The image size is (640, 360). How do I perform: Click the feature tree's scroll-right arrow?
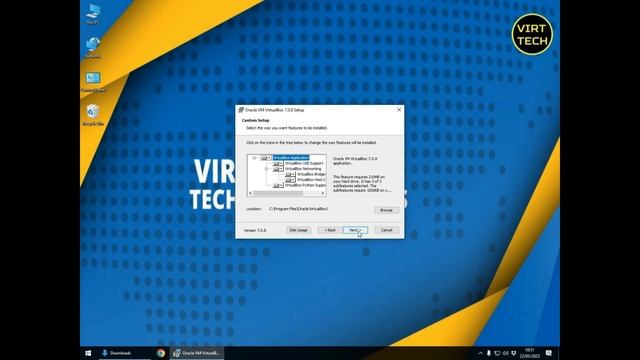pos(323,193)
